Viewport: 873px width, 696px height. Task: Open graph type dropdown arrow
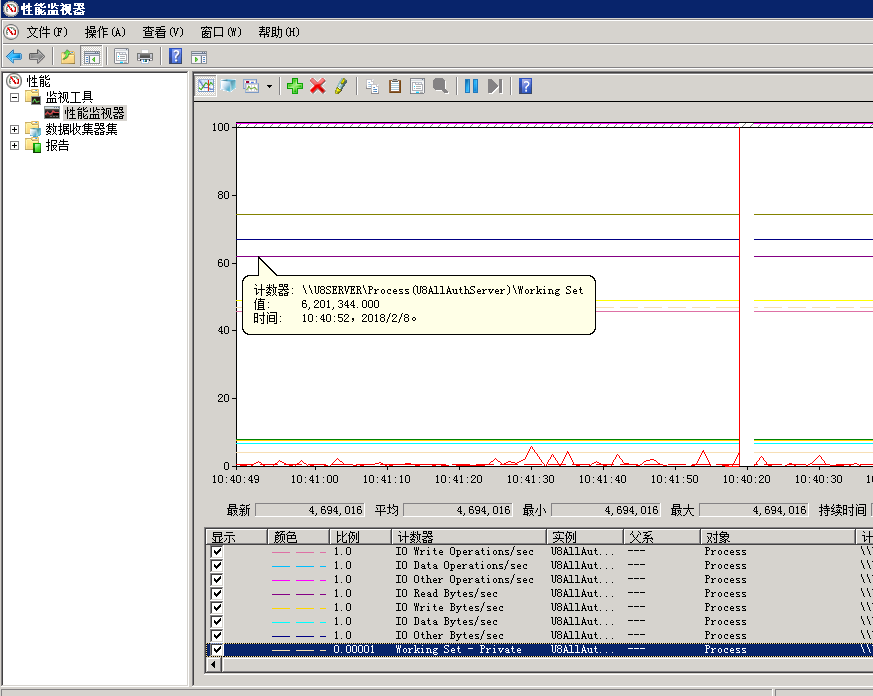(x=269, y=86)
